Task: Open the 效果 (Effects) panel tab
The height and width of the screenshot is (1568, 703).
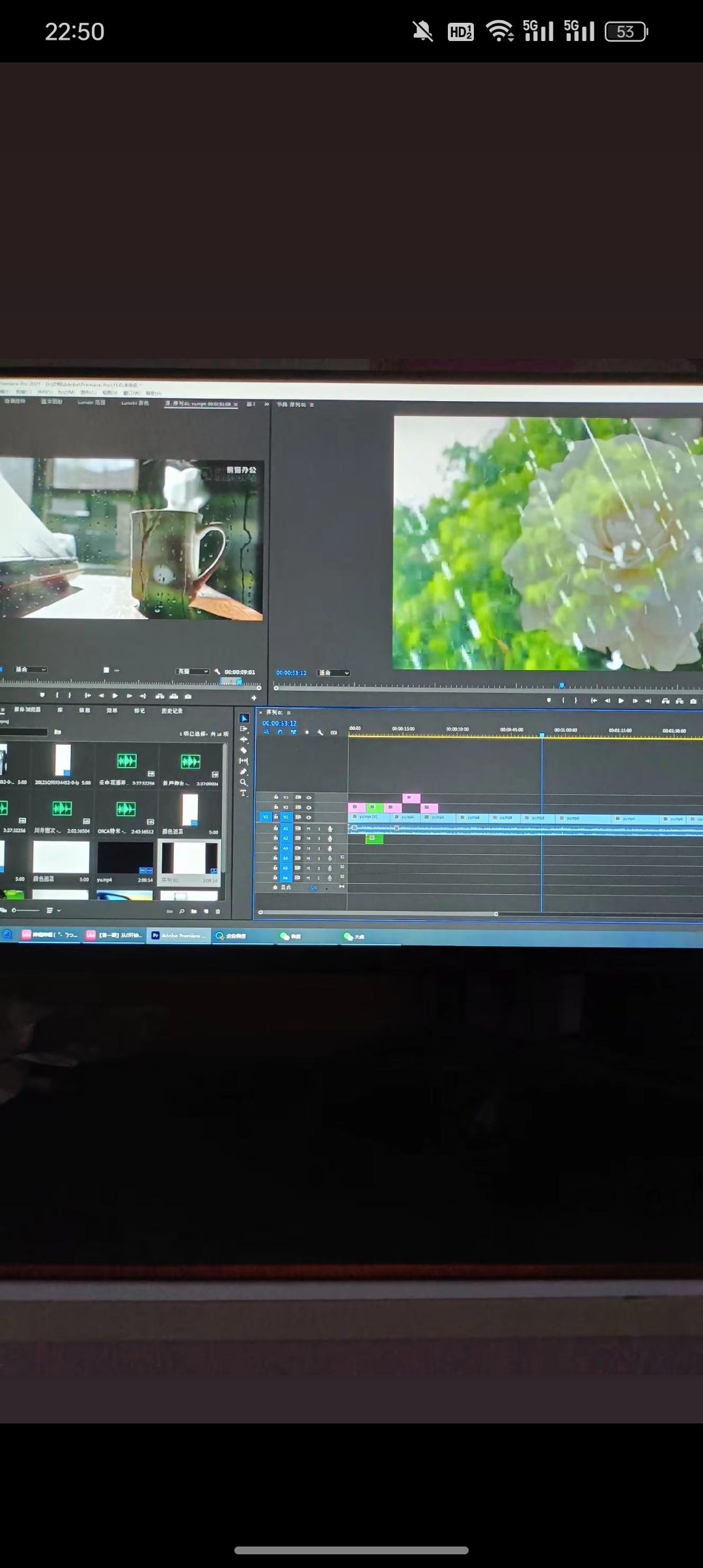Action: [x=112, y=710]
